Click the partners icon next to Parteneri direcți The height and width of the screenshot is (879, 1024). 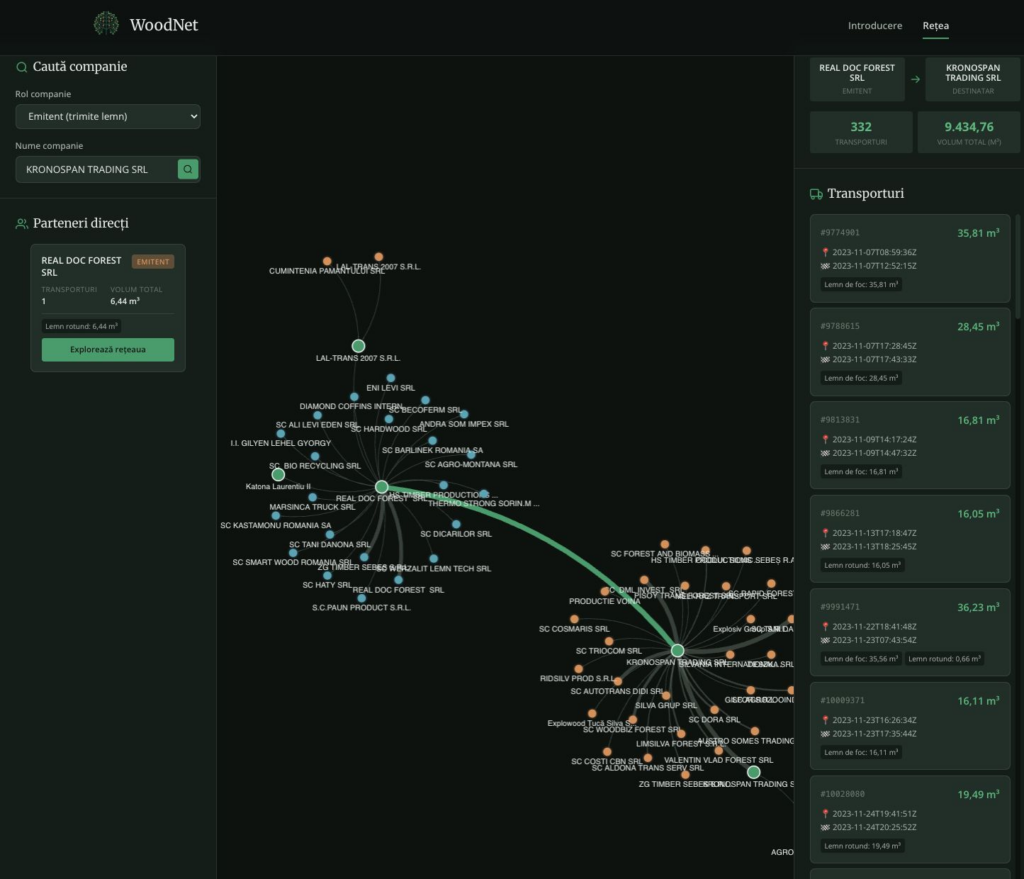21,224
